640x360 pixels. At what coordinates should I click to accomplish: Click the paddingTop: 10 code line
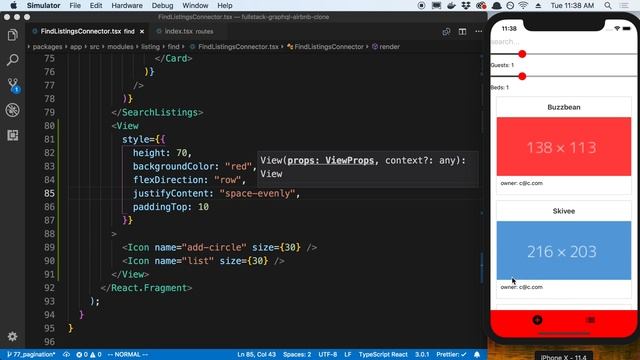[171, 207]
